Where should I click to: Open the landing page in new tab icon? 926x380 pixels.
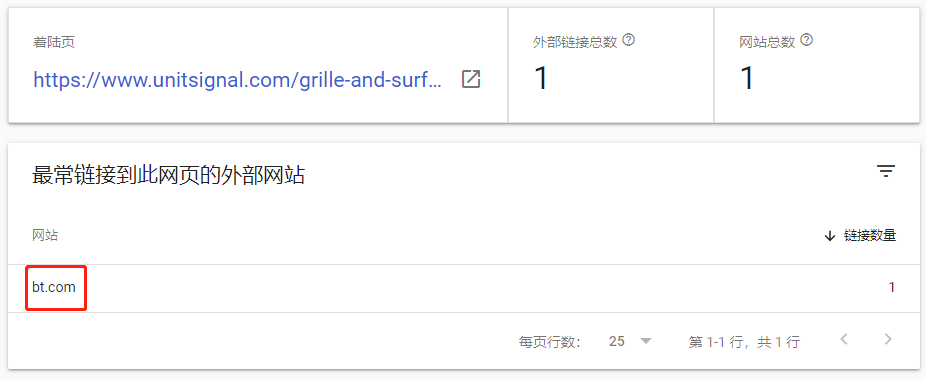471,79
